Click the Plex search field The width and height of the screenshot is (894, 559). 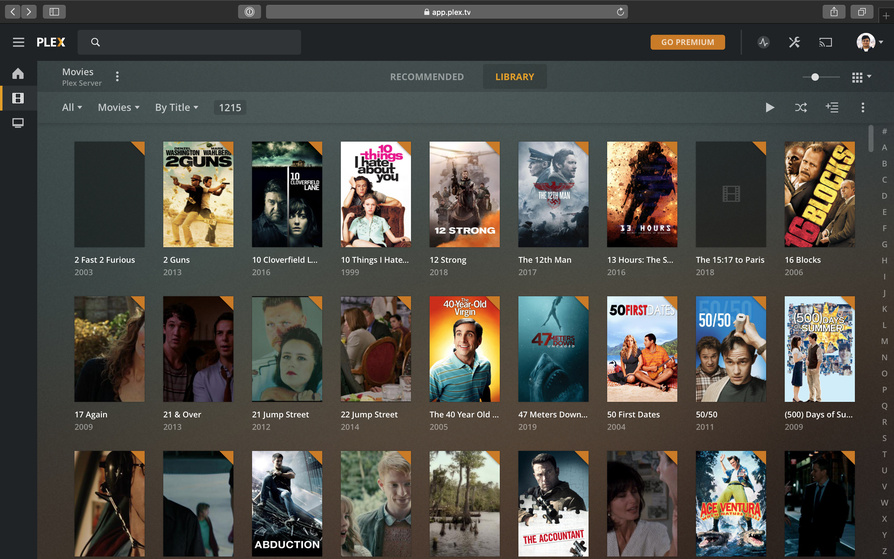coord(189,42)
